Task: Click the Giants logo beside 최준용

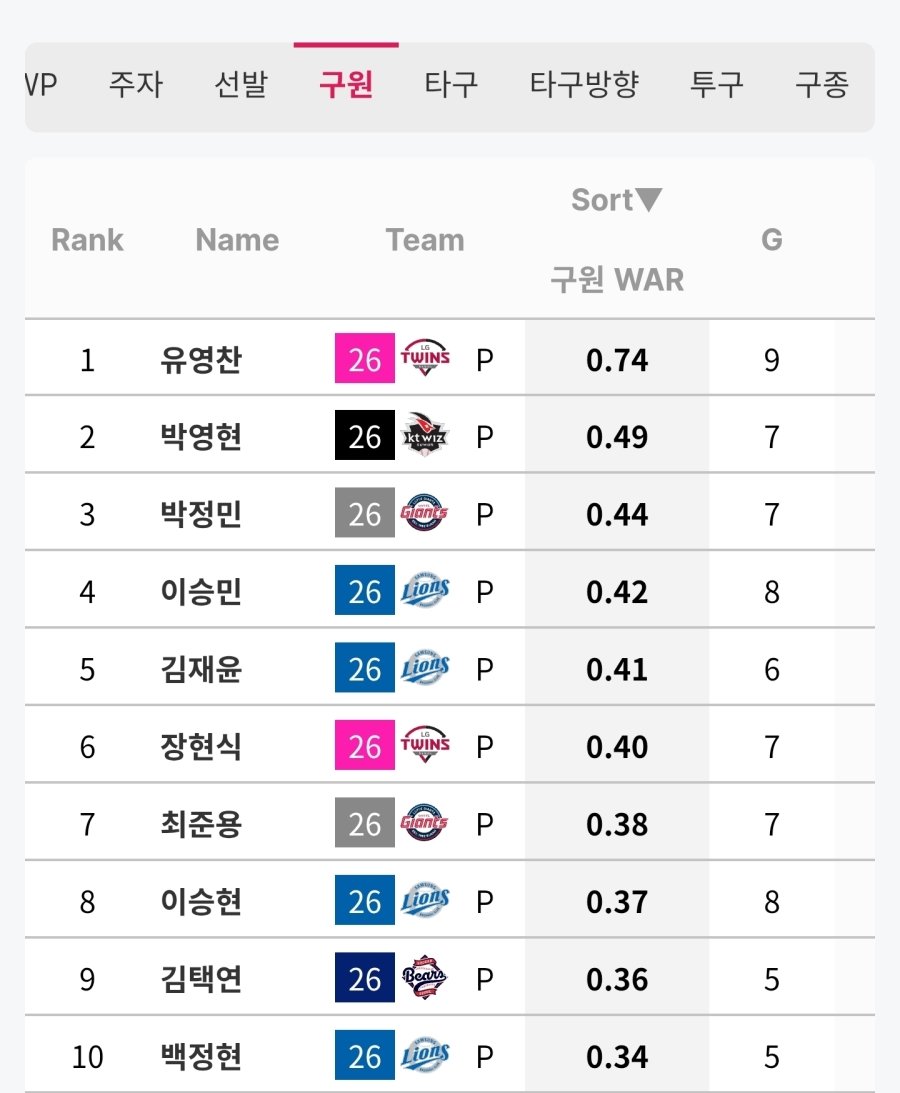Action: (x=425, y=824)
